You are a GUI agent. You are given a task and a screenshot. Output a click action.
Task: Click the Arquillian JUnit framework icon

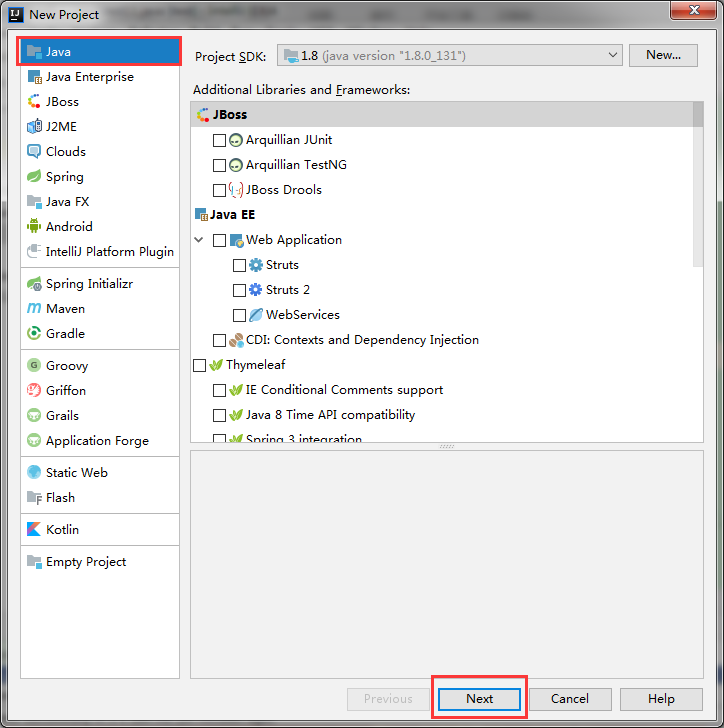pos(236,140)
